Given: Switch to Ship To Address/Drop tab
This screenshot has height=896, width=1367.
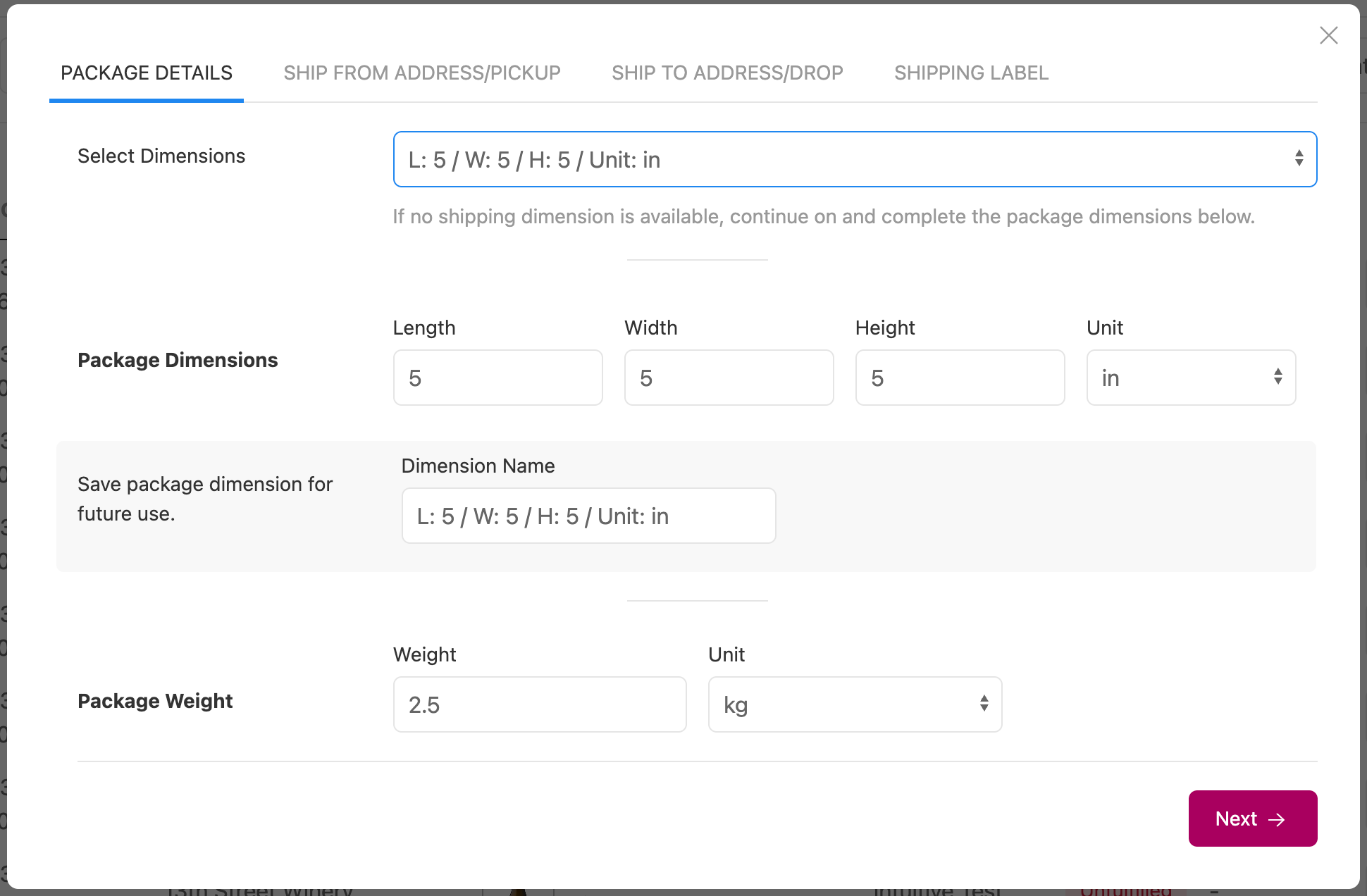Looking at the screenshot, I should pos(727,73).
